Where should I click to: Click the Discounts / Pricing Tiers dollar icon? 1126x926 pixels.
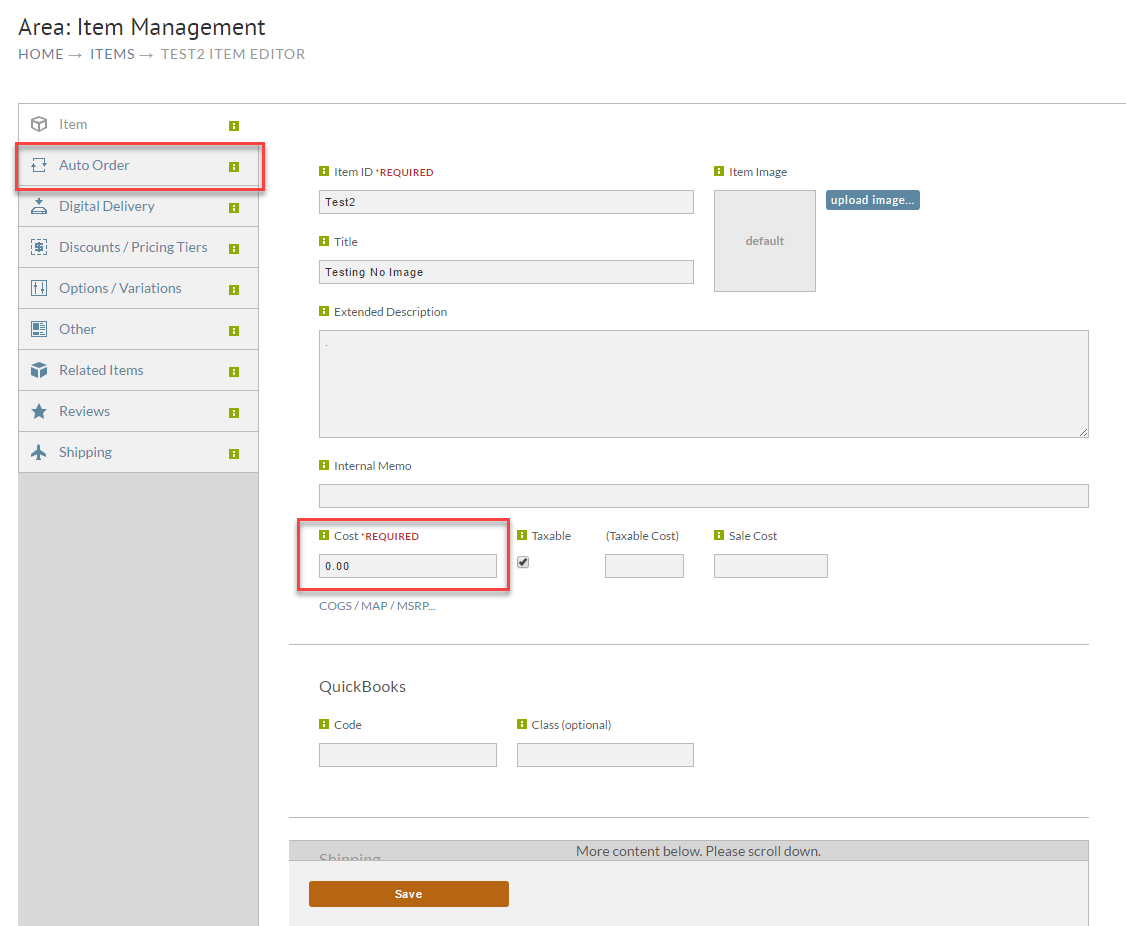click(x=39, y=247)
